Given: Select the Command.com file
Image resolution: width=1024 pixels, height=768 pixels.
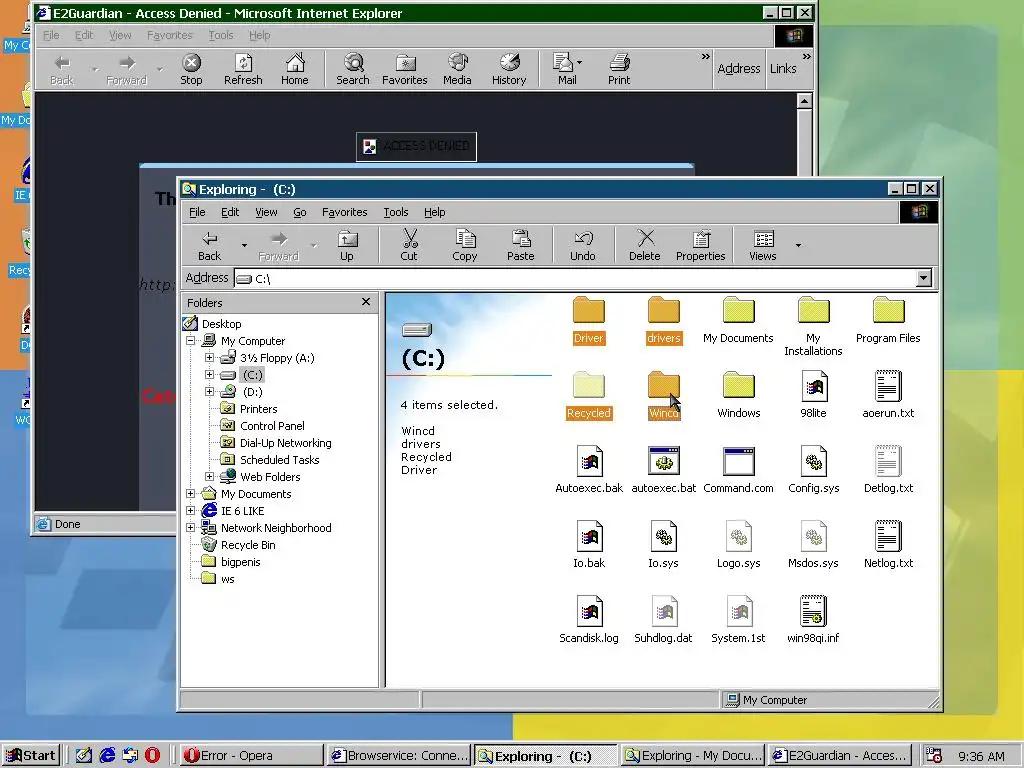Looking at the screenshot, I should 739,470.
